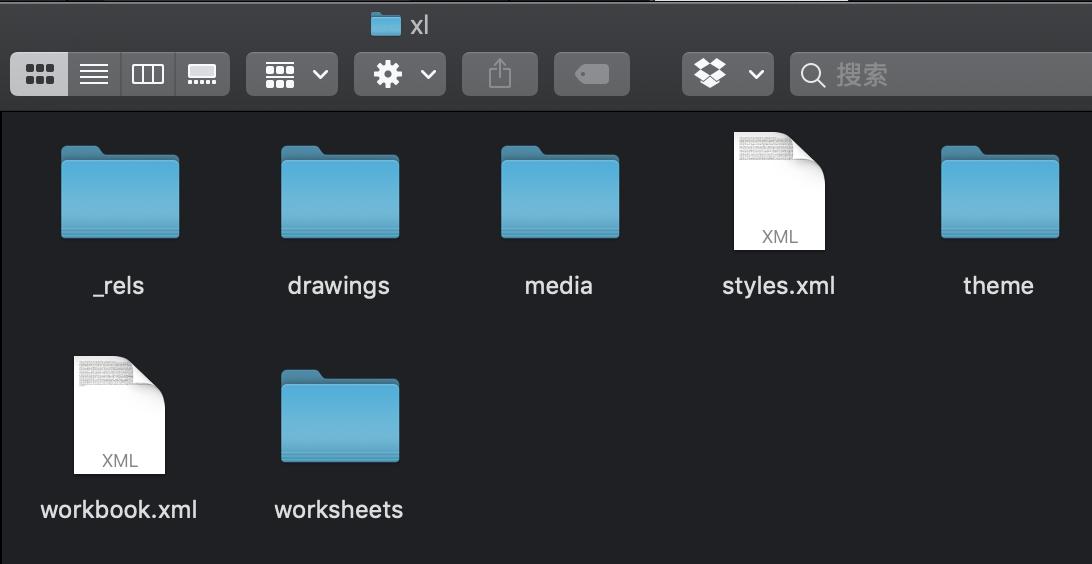Click the xl folder title icon
1092x564 pixels.
pyautogui.click(x=385, y=24)
